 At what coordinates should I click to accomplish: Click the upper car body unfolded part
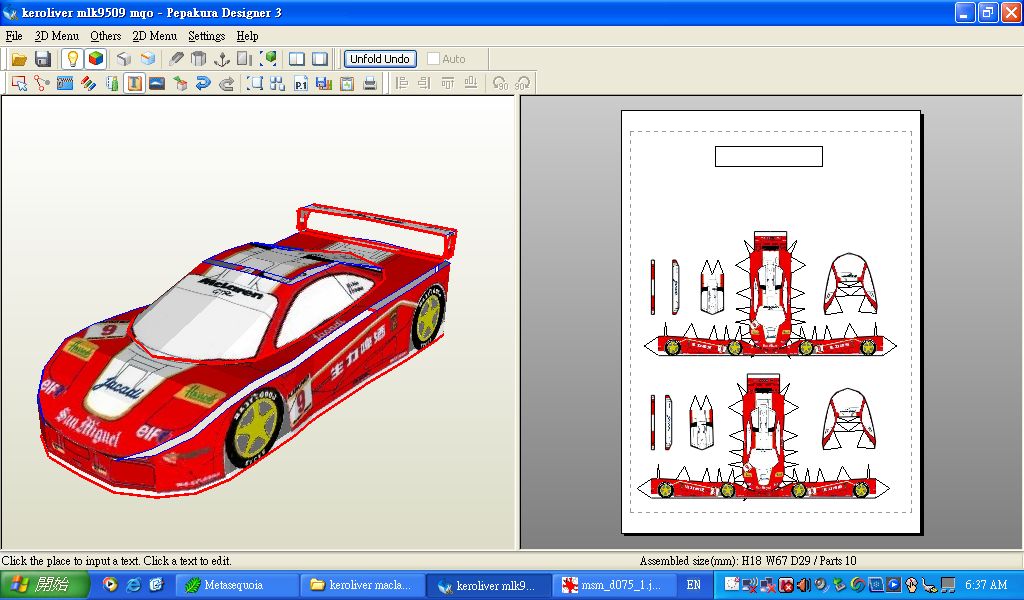(769, 291)
